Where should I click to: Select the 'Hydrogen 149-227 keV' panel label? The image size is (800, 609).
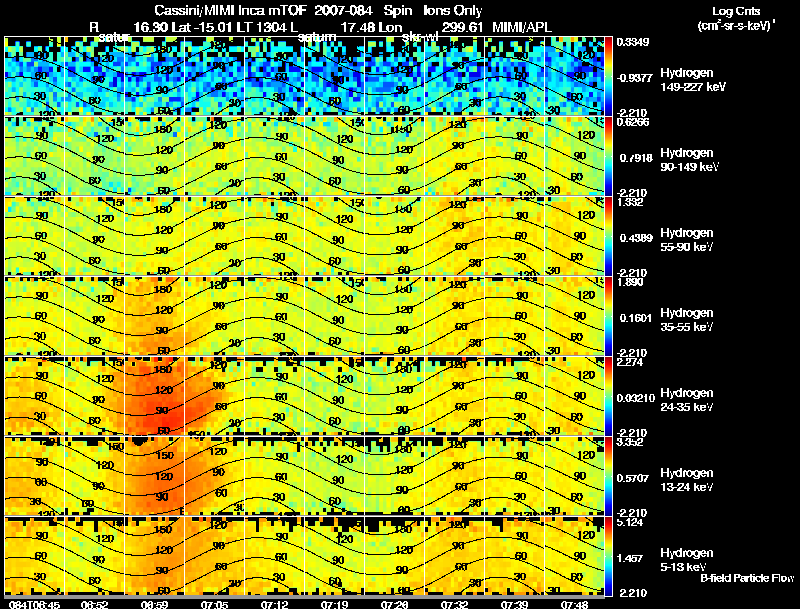(x=692, y=80)
